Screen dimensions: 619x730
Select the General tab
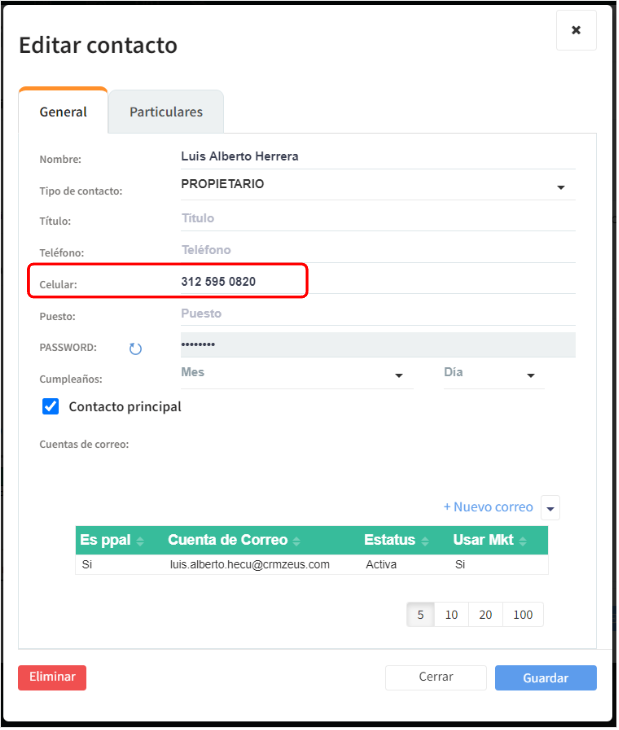[63, 112]
